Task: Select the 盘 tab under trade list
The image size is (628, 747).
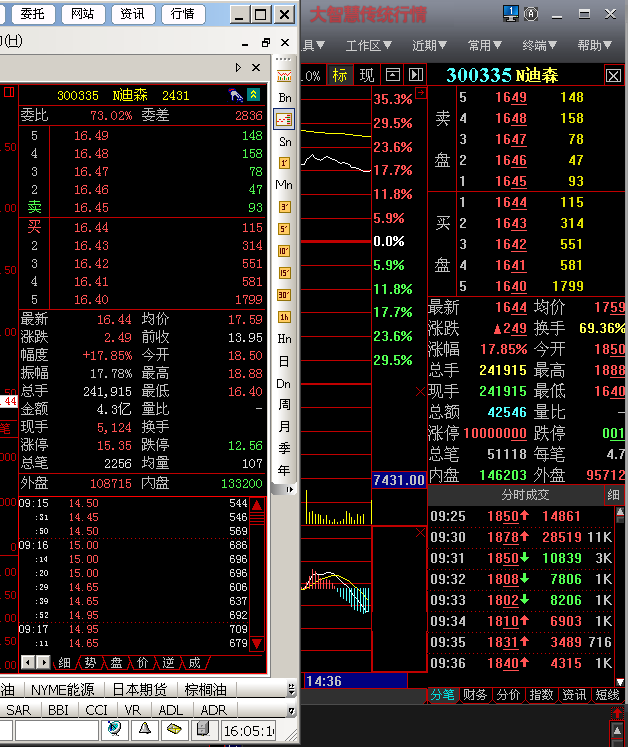Action: [116, 663]
